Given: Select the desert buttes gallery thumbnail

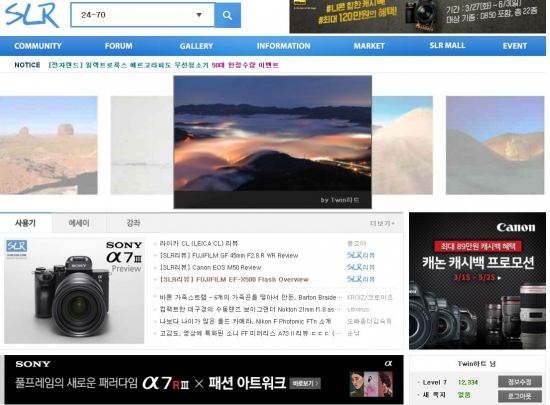Looking at the screenshot, I should [x=49, y=145].
